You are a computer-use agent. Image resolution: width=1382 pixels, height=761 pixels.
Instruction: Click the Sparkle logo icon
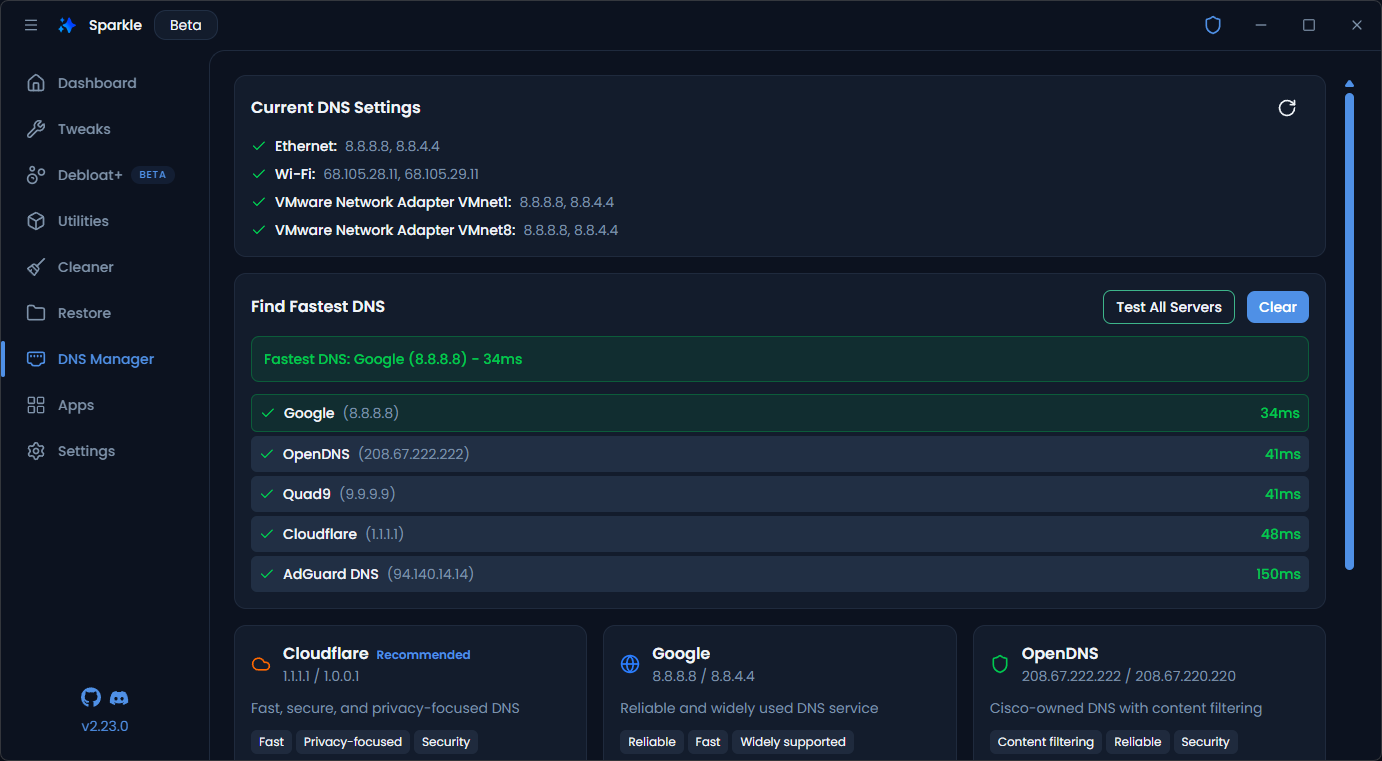tap(67, 25)
